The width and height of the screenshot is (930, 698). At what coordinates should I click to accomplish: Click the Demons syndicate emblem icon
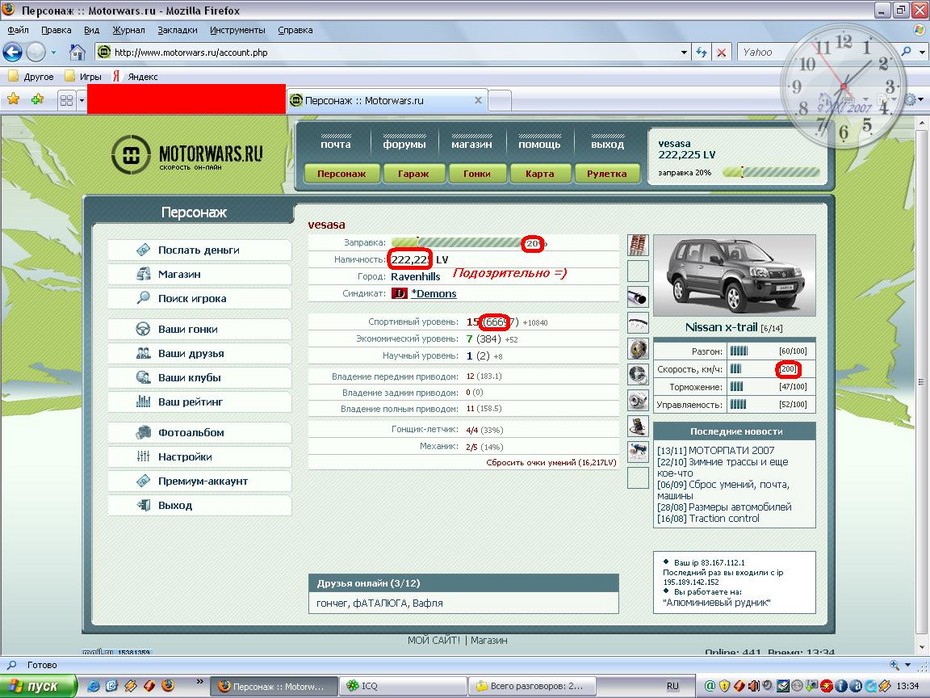point(399,293)
